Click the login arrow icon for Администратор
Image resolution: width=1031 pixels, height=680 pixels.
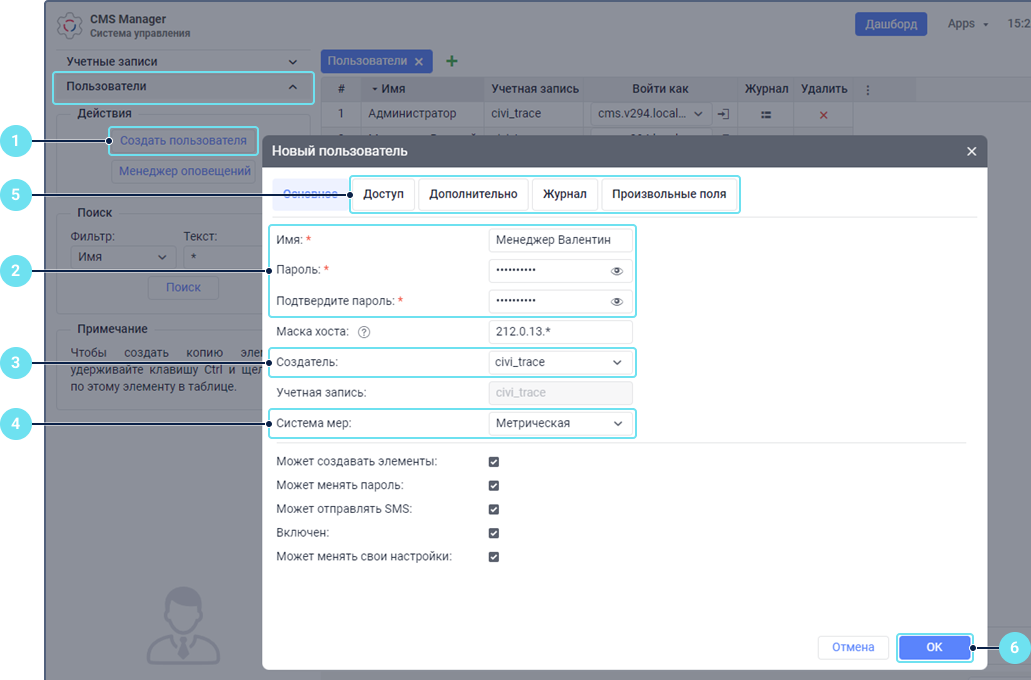(724, 114)
